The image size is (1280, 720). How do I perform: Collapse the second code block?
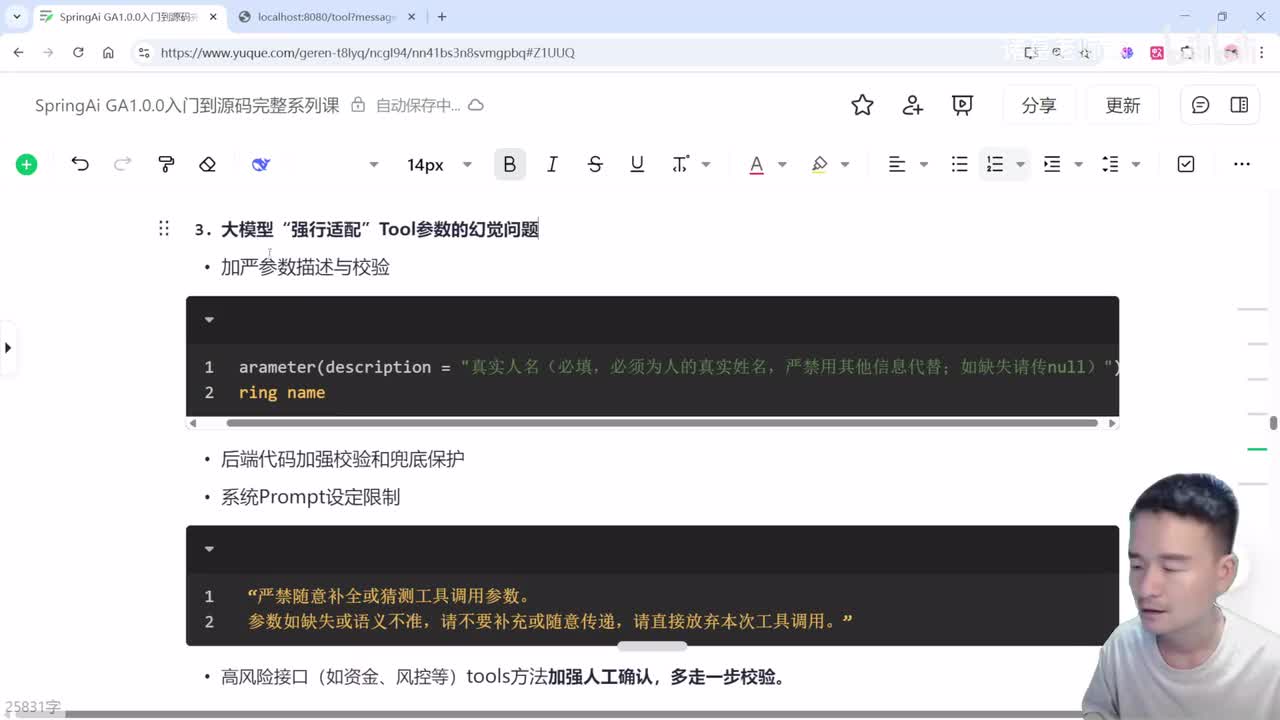(x=209, y=549)
